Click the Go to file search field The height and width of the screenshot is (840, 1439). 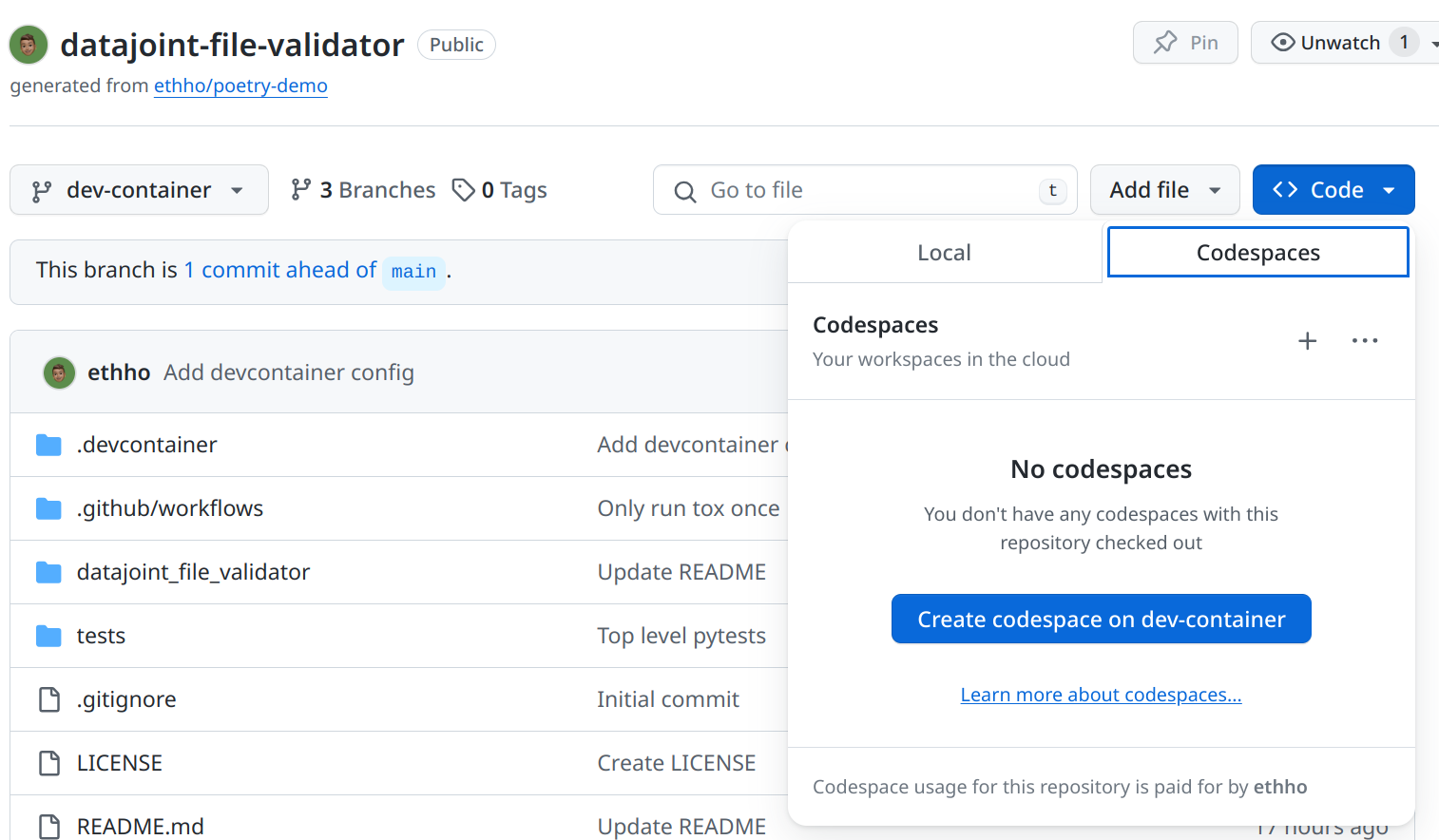click(865, 190)
